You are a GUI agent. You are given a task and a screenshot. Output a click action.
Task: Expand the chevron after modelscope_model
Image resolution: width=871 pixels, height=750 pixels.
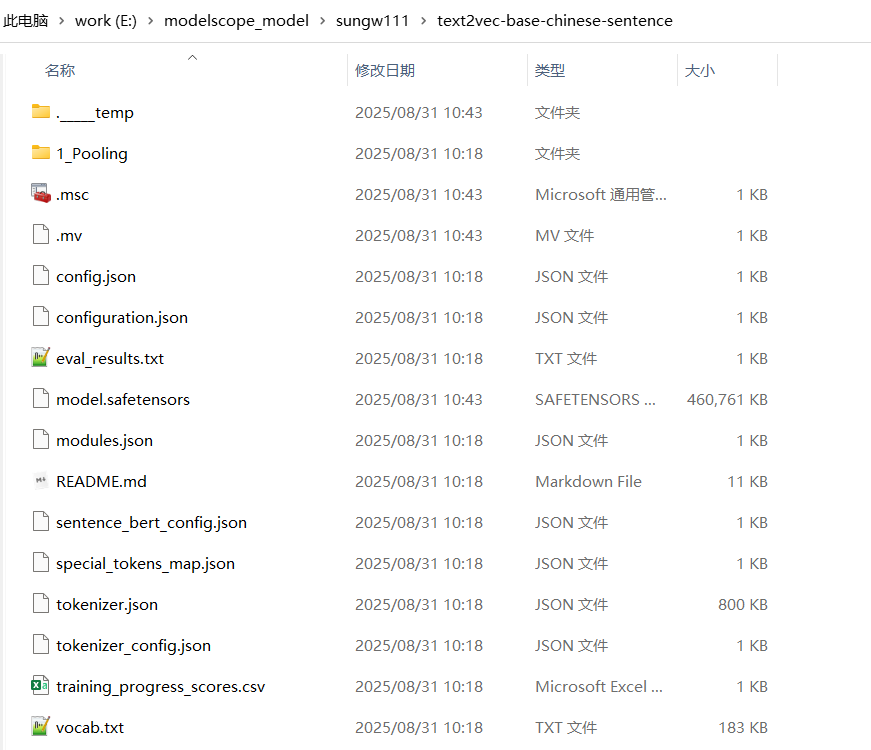tap(322, 21)
